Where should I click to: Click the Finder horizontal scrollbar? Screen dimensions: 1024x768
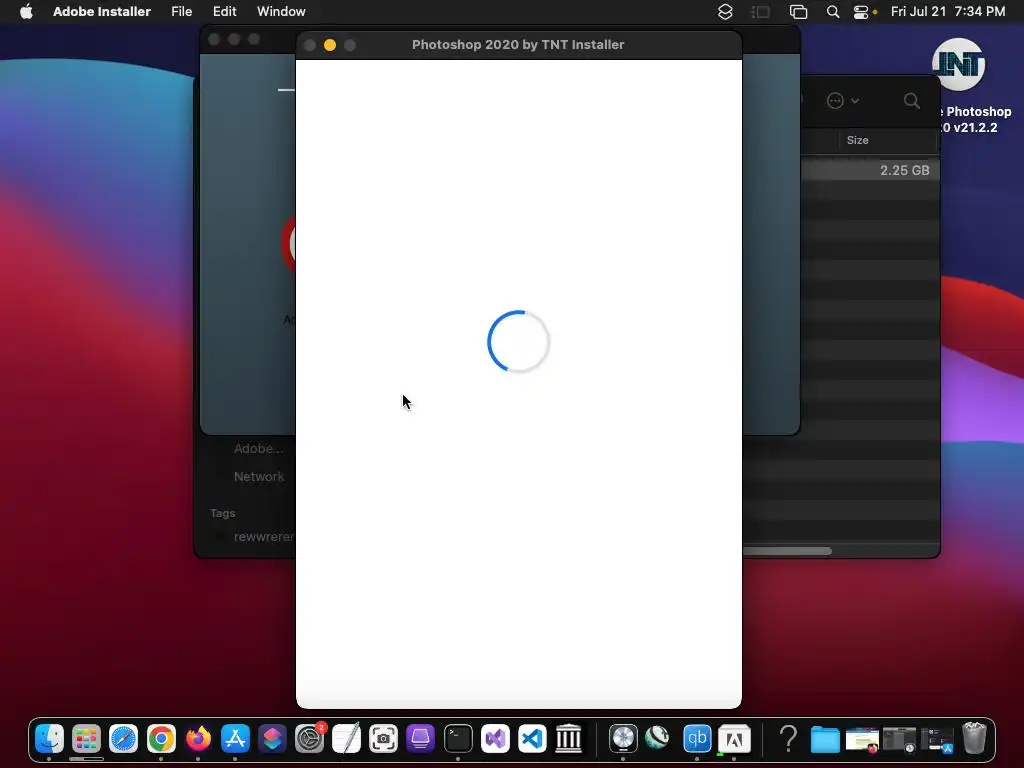click(x=787, y=551)
